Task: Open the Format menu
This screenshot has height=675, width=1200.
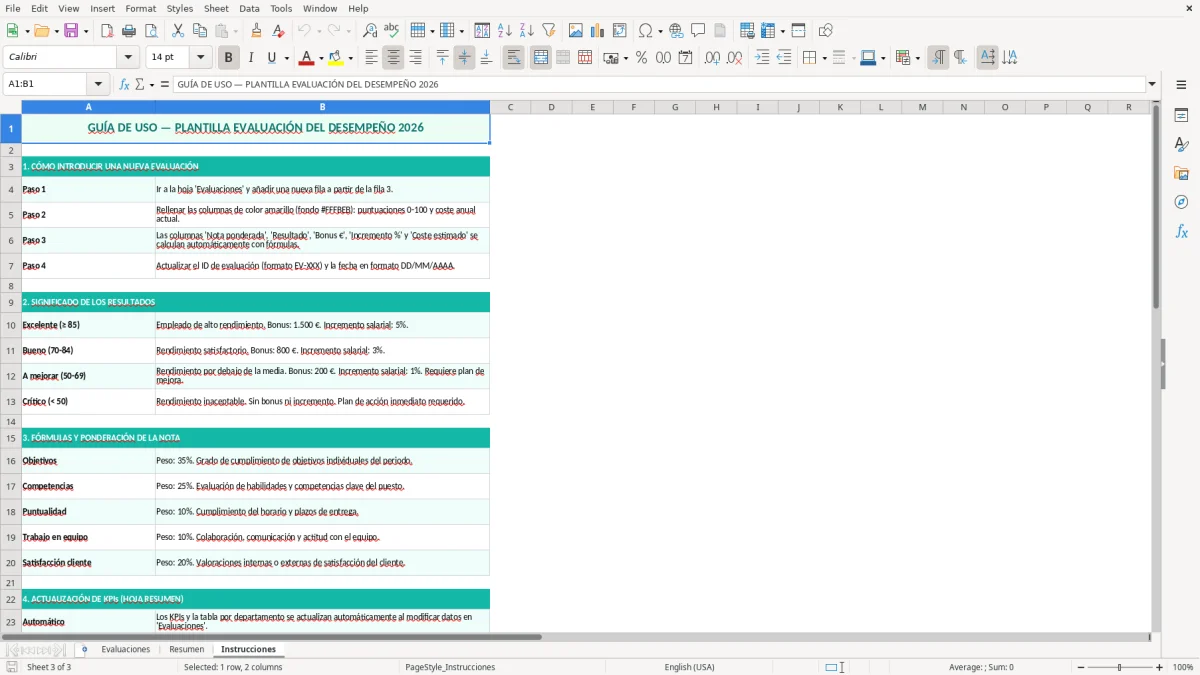Action: (x=141, y=8)
